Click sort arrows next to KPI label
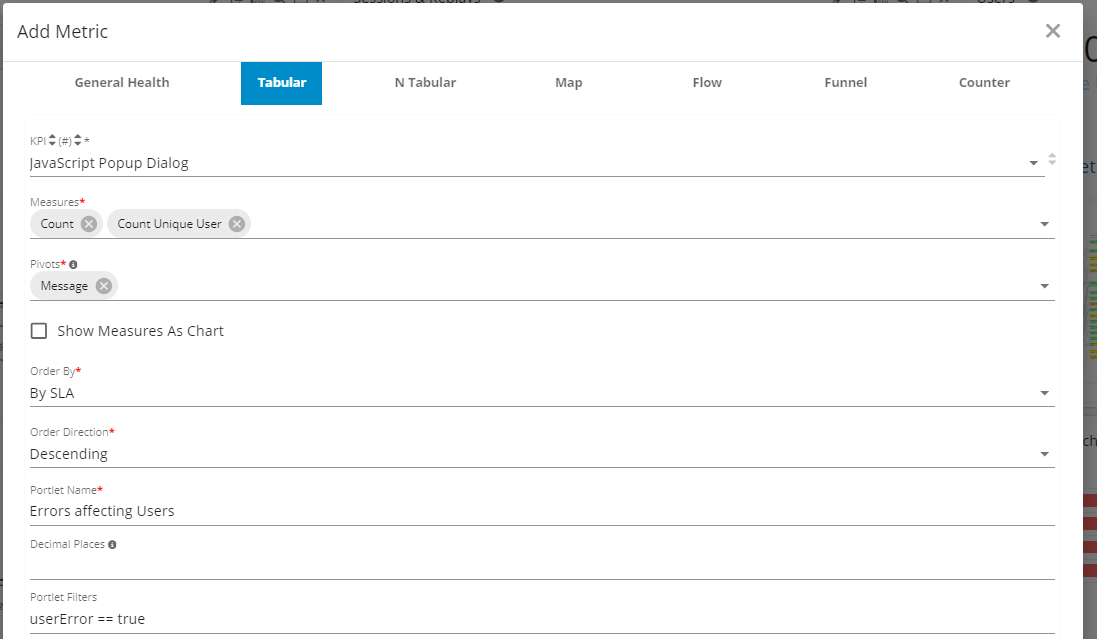The width and height of the screenshot is (1097, 639). [x=53, y=141]
